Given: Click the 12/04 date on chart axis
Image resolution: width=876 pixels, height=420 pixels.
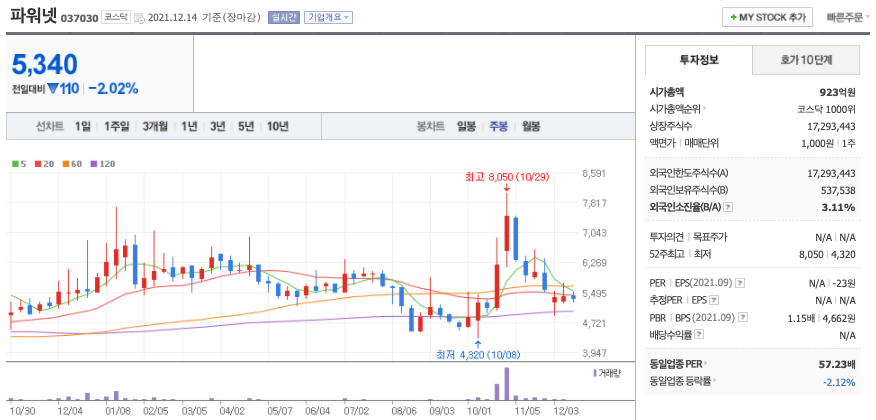Looking at the screenshot, I should click(70, 411).
